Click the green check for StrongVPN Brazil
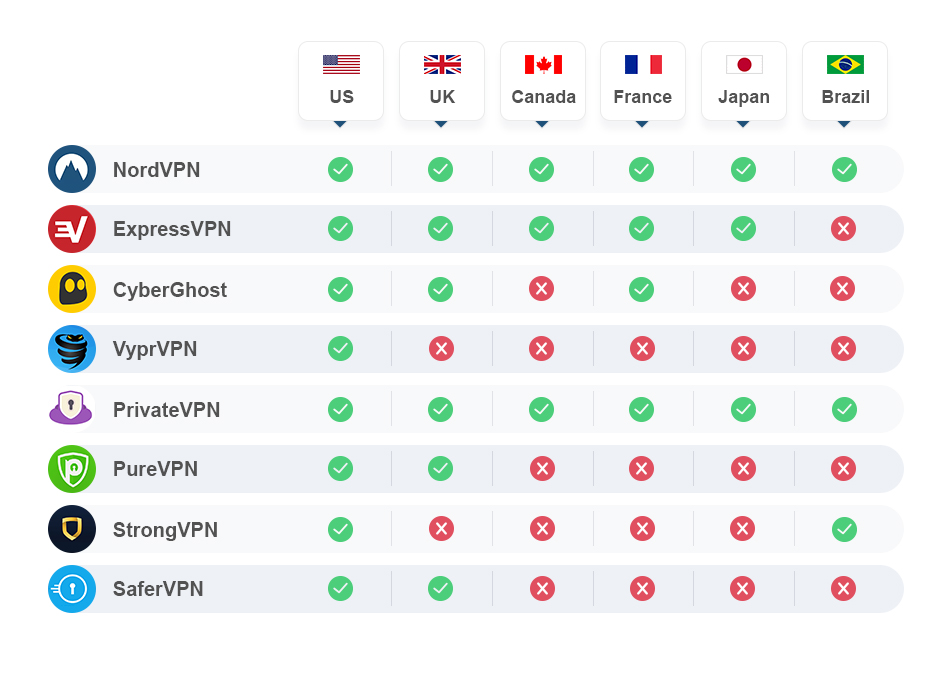Image resolution: width=952 pixels, height=683 pixels. pyautogui.click(x=844, y=529)
